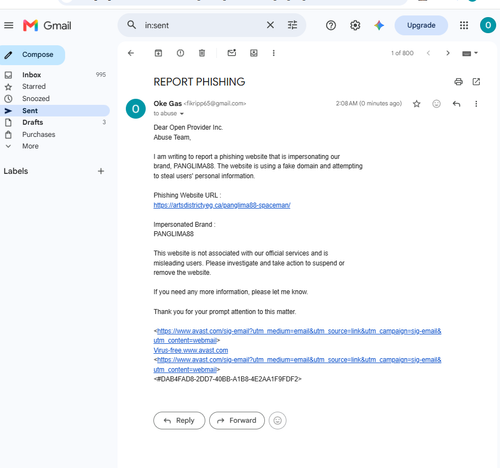The height and width of the screenshot is (468, 500).
Task: Print the email
Action: [x=458, y=82]
